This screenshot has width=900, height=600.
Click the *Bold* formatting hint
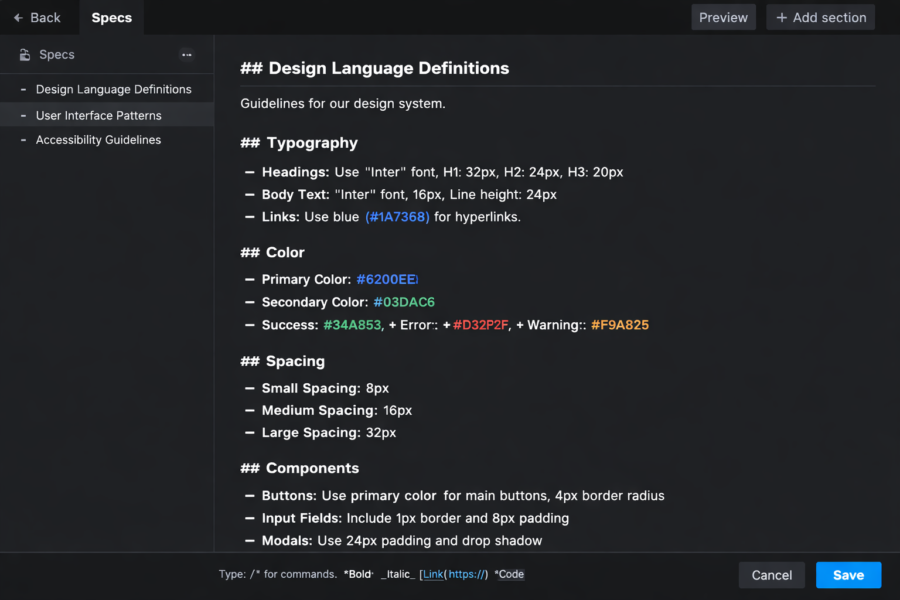pos(358,574)
